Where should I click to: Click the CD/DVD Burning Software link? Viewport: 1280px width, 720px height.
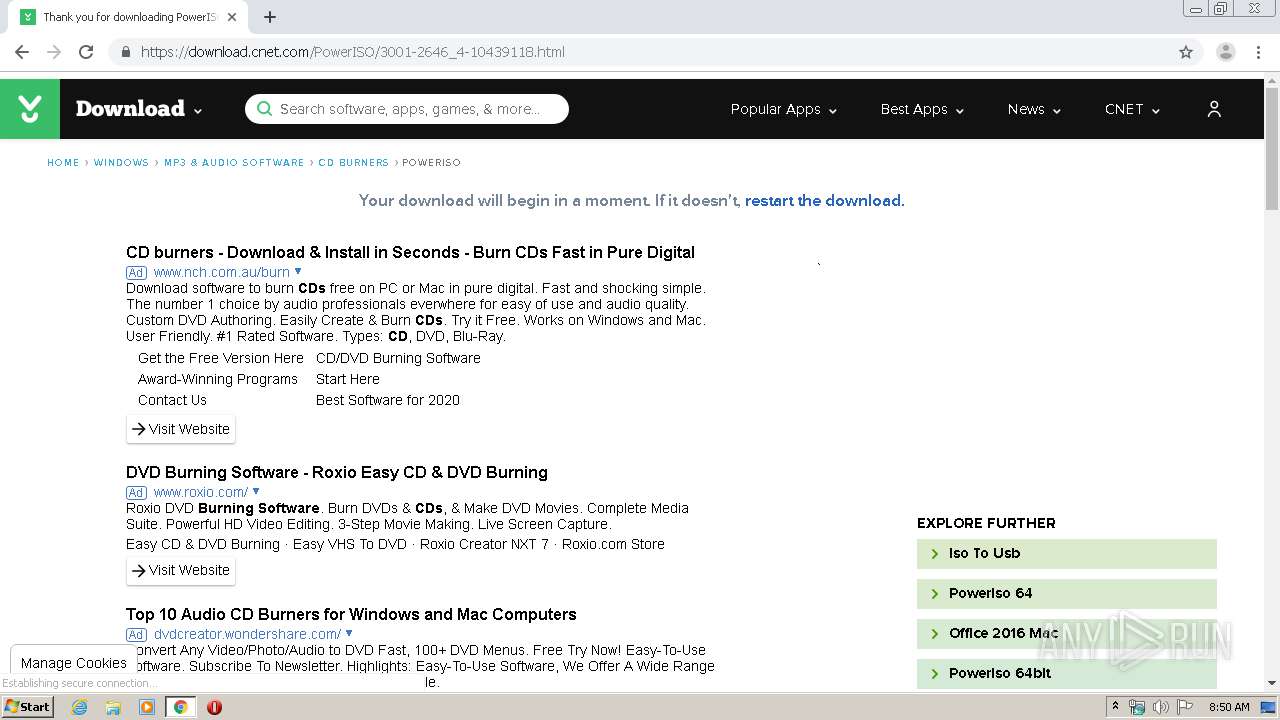[398, 358]
